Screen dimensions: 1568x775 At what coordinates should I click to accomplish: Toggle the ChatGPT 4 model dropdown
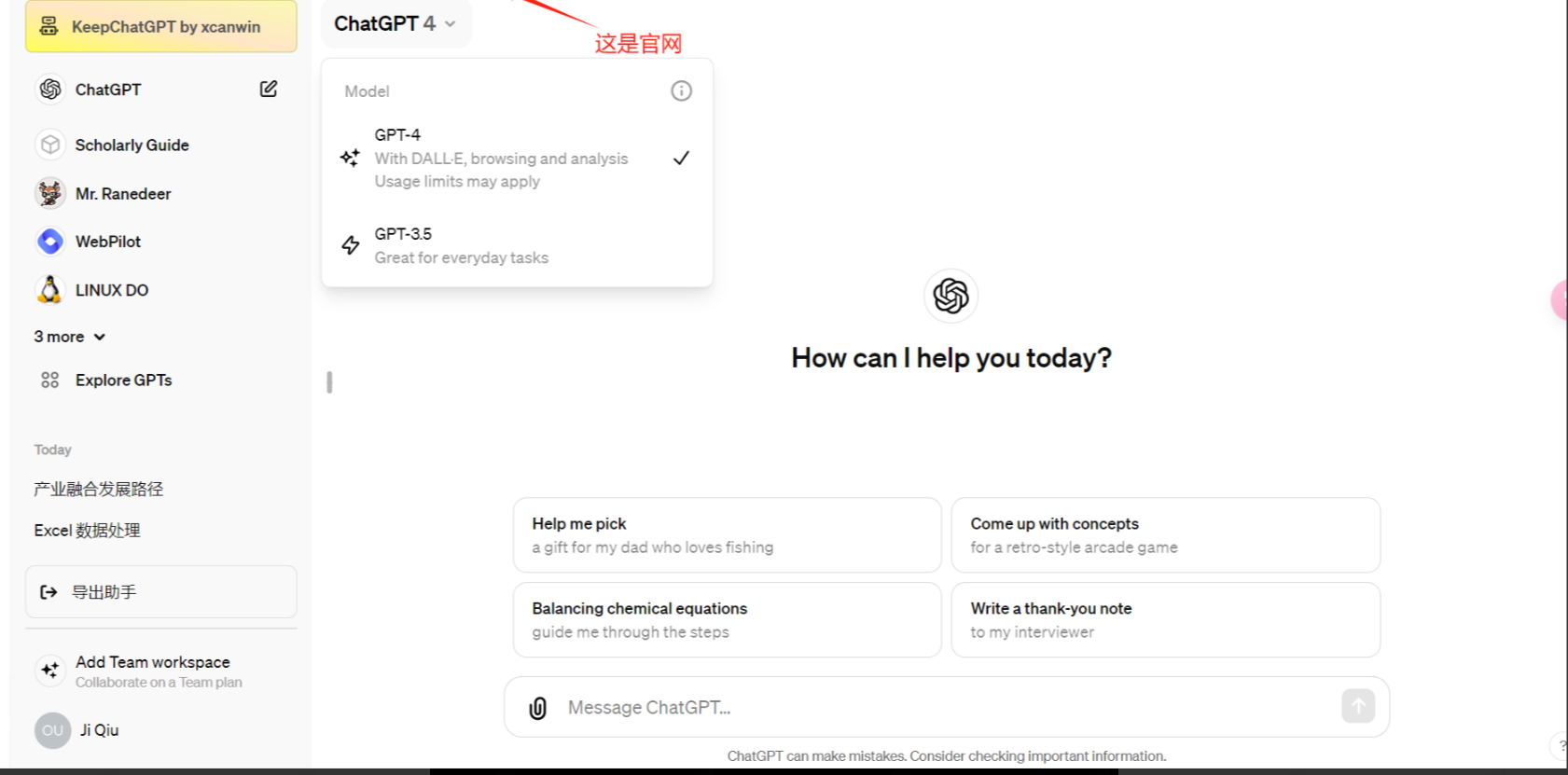coord(395,23)
